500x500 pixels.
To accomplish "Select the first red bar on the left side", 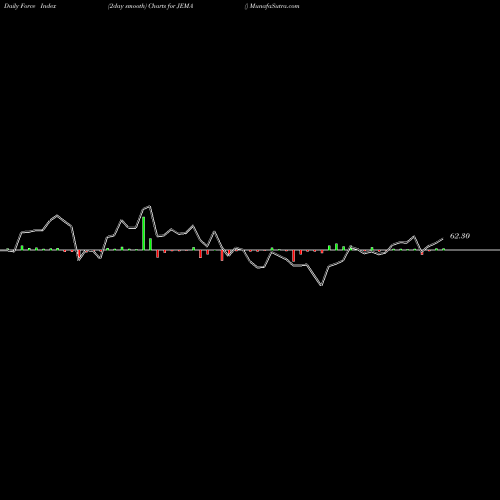I will point(65,251).
